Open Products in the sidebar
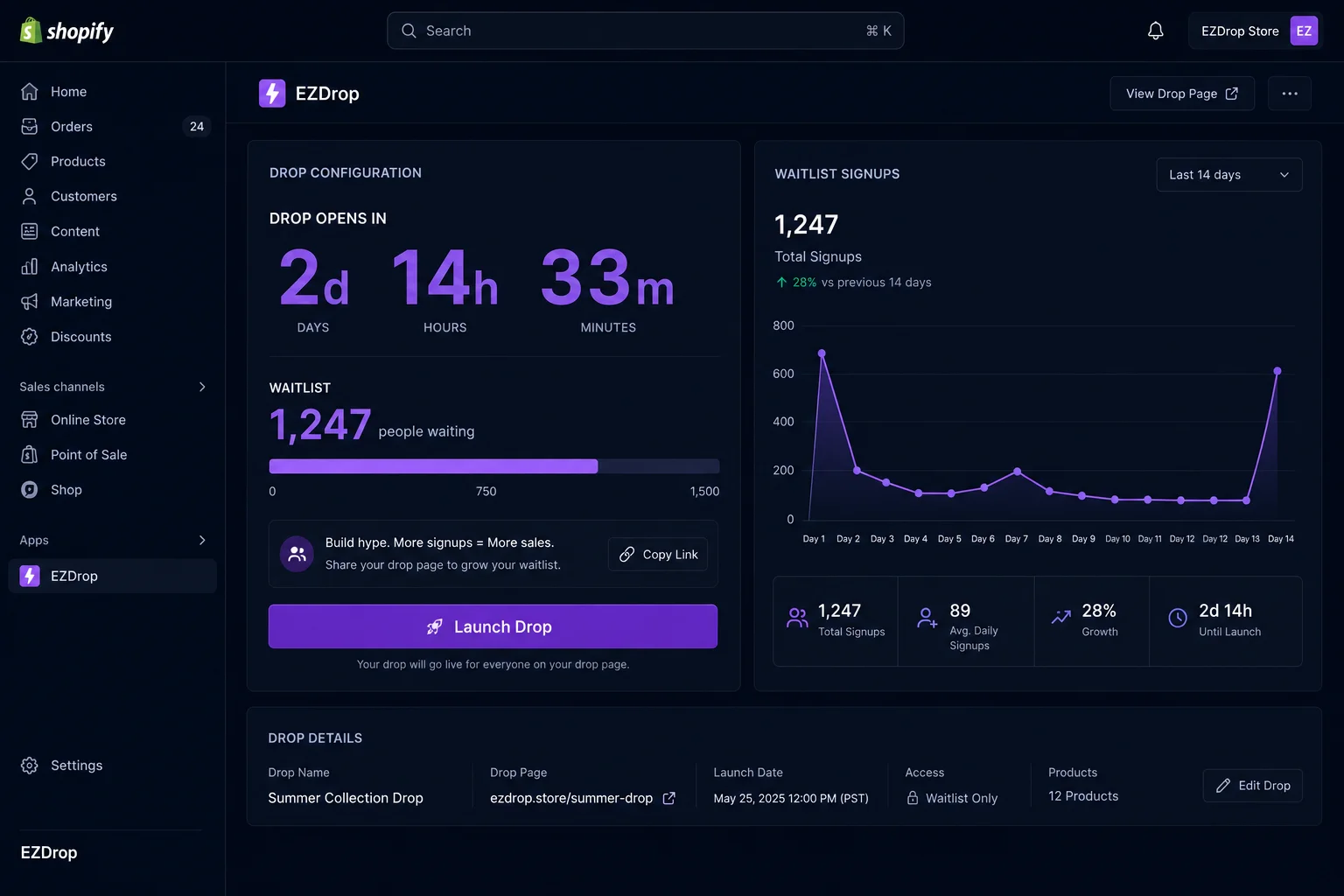This screenshot has height=896, width=1344. click(x=112, y=161)
